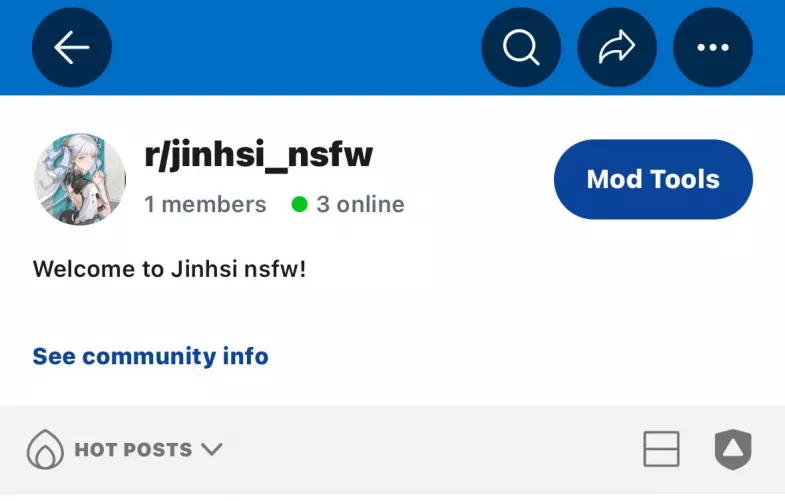Tap the word HOT in sort bar
Image resolution: width=785 pixels, height=501 pixels.
[96, 449]
